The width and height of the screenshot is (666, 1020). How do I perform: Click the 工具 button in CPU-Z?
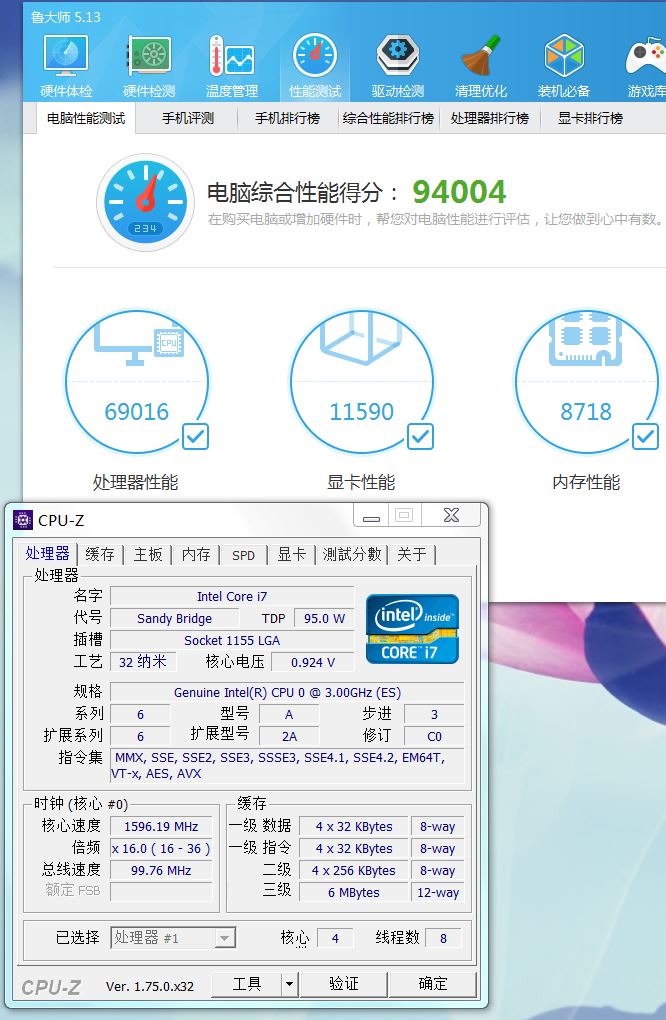point(247,984)
